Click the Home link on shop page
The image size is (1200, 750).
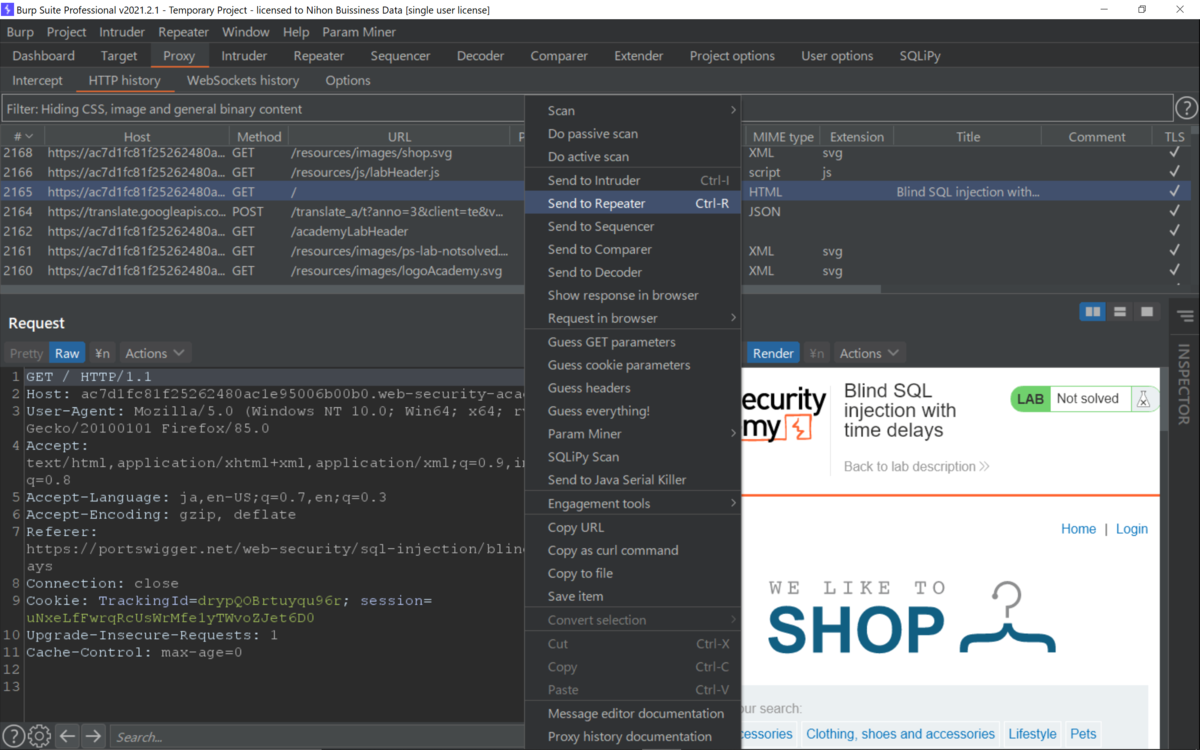point(1078,529)
